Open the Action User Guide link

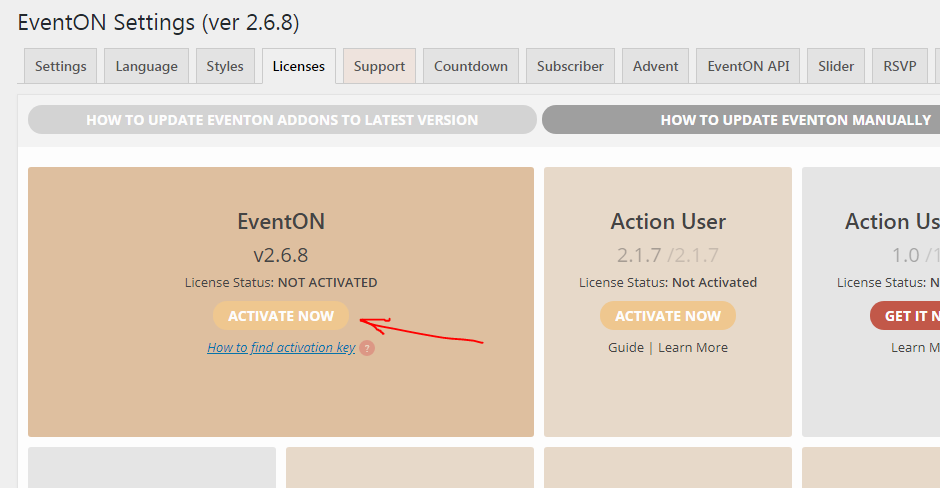[626, 348]
